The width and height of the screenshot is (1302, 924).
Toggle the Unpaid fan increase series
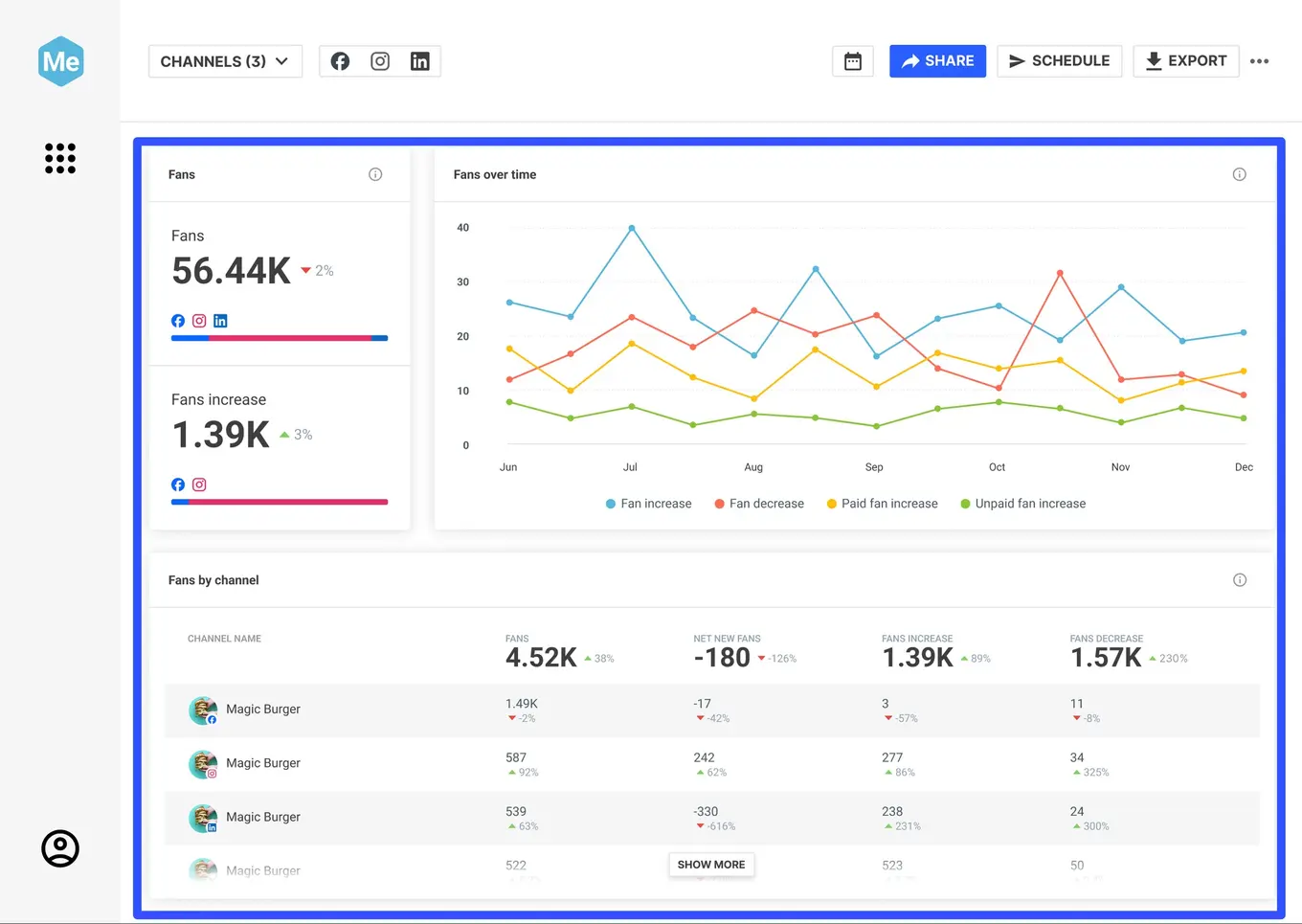coord(1021,503)
